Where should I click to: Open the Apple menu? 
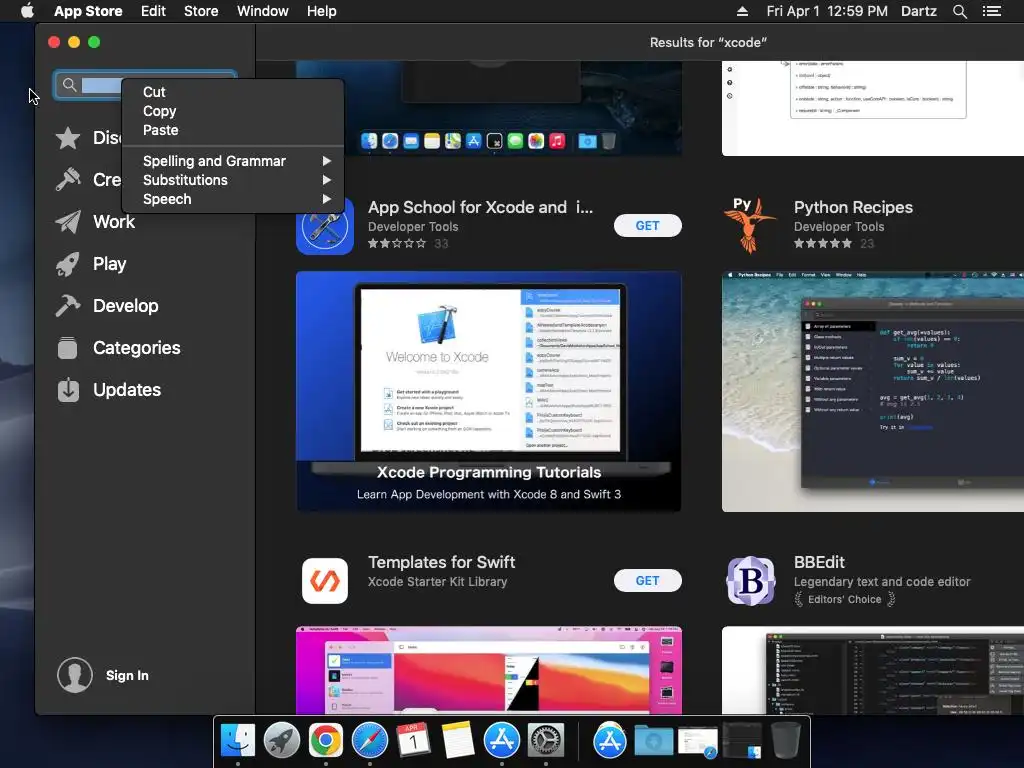[x=27, y=11]
